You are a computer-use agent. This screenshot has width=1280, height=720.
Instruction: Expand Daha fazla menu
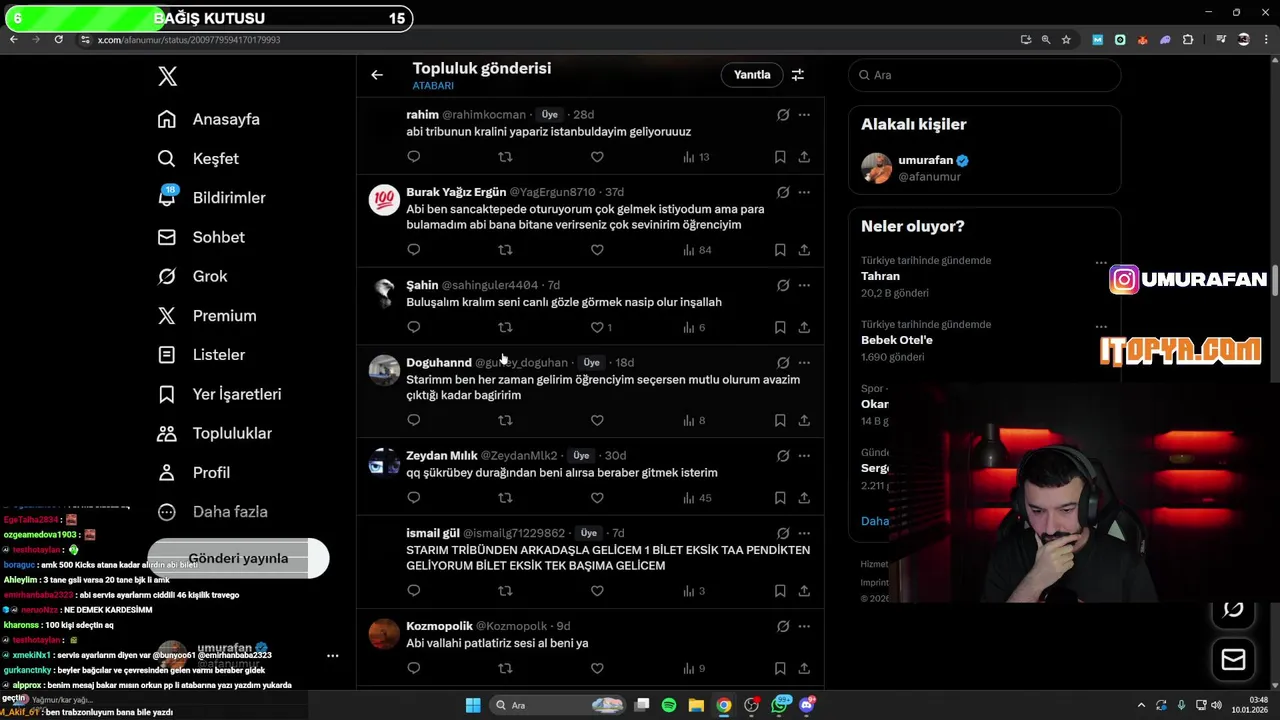212,511
